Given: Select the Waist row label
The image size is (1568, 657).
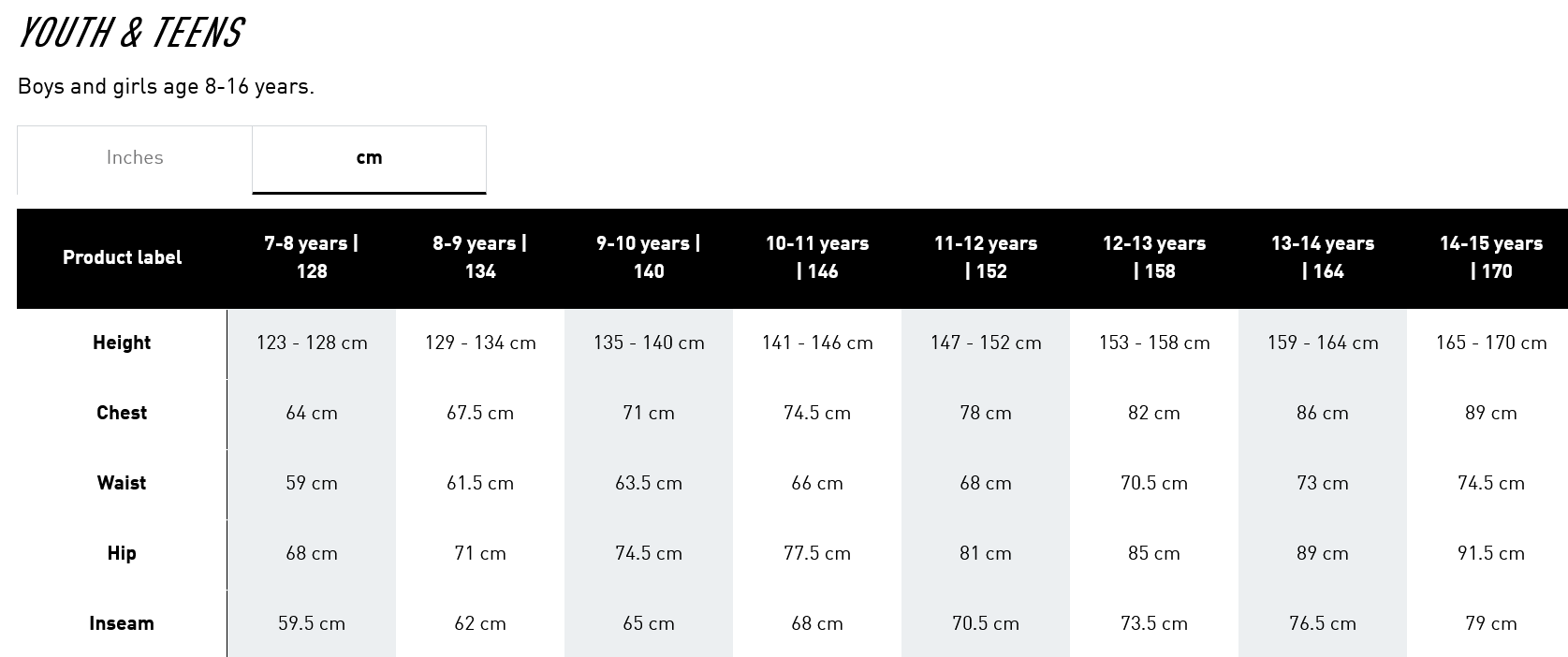Looking at the screenshot, I should click(122, 483).
